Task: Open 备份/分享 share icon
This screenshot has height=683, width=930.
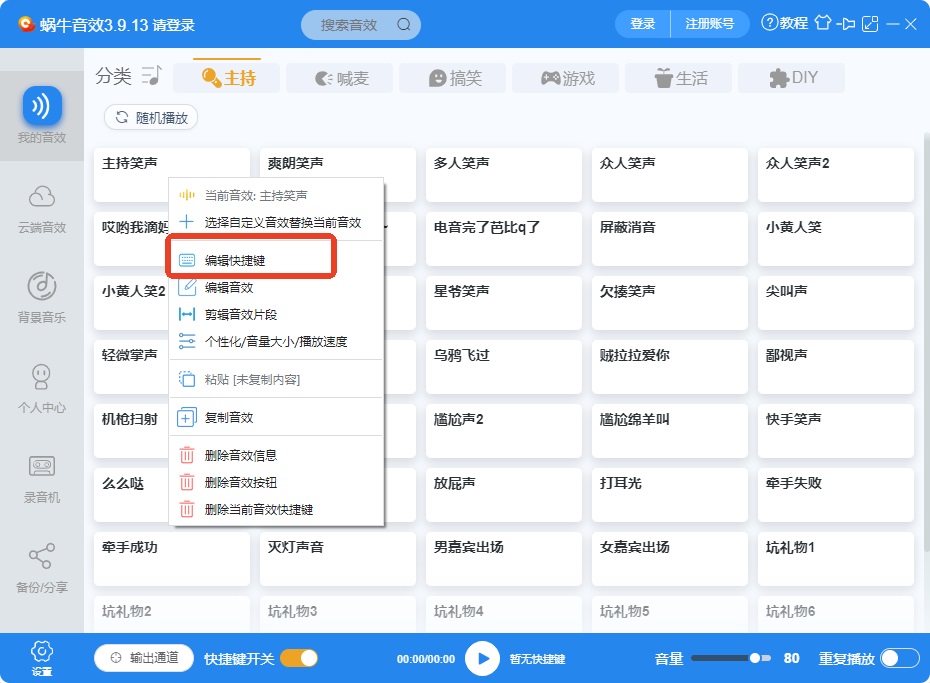Action: pyautogui.click(x=42, y=556)
